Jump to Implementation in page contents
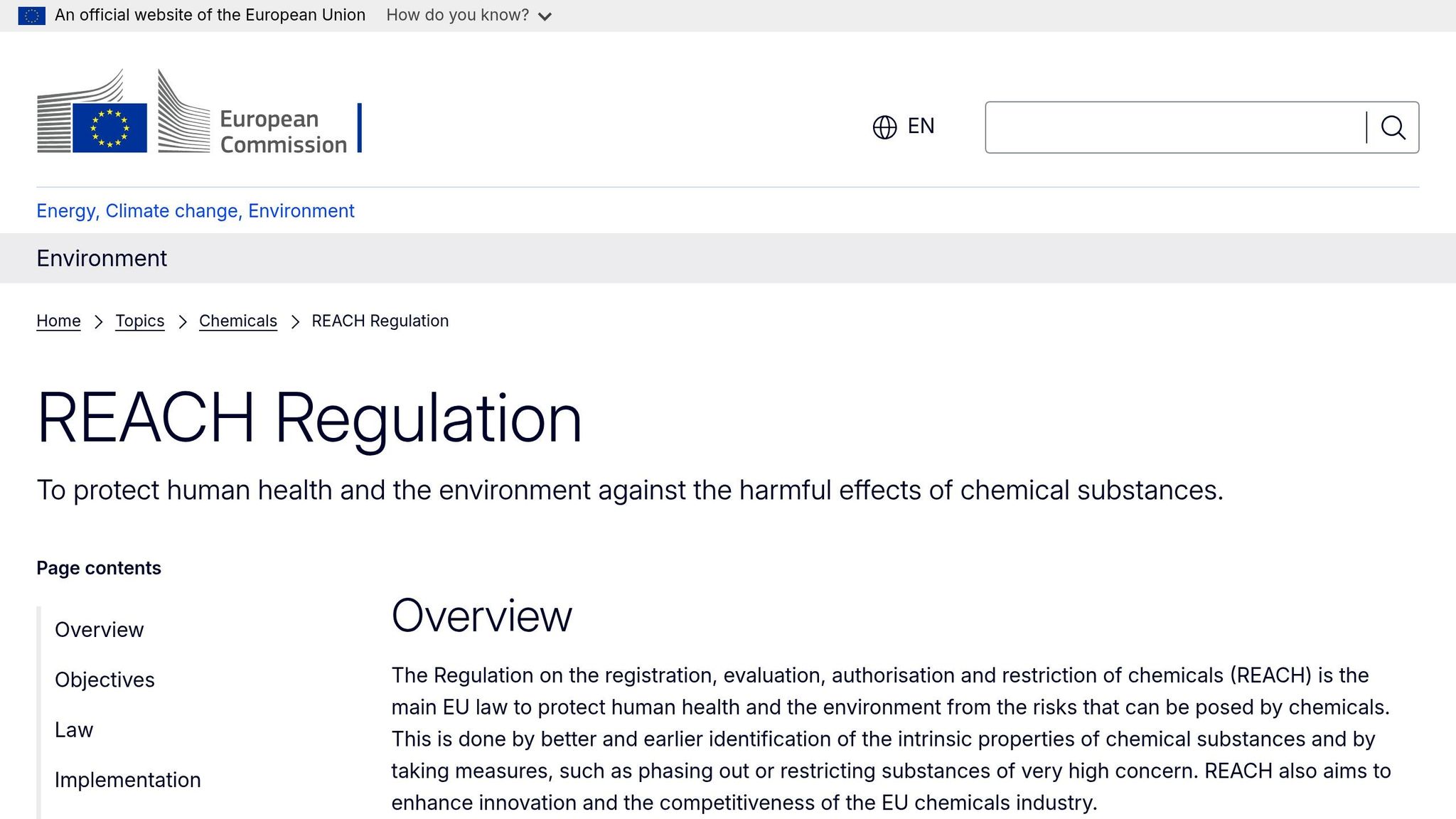1456x819 pixels. 127,780
